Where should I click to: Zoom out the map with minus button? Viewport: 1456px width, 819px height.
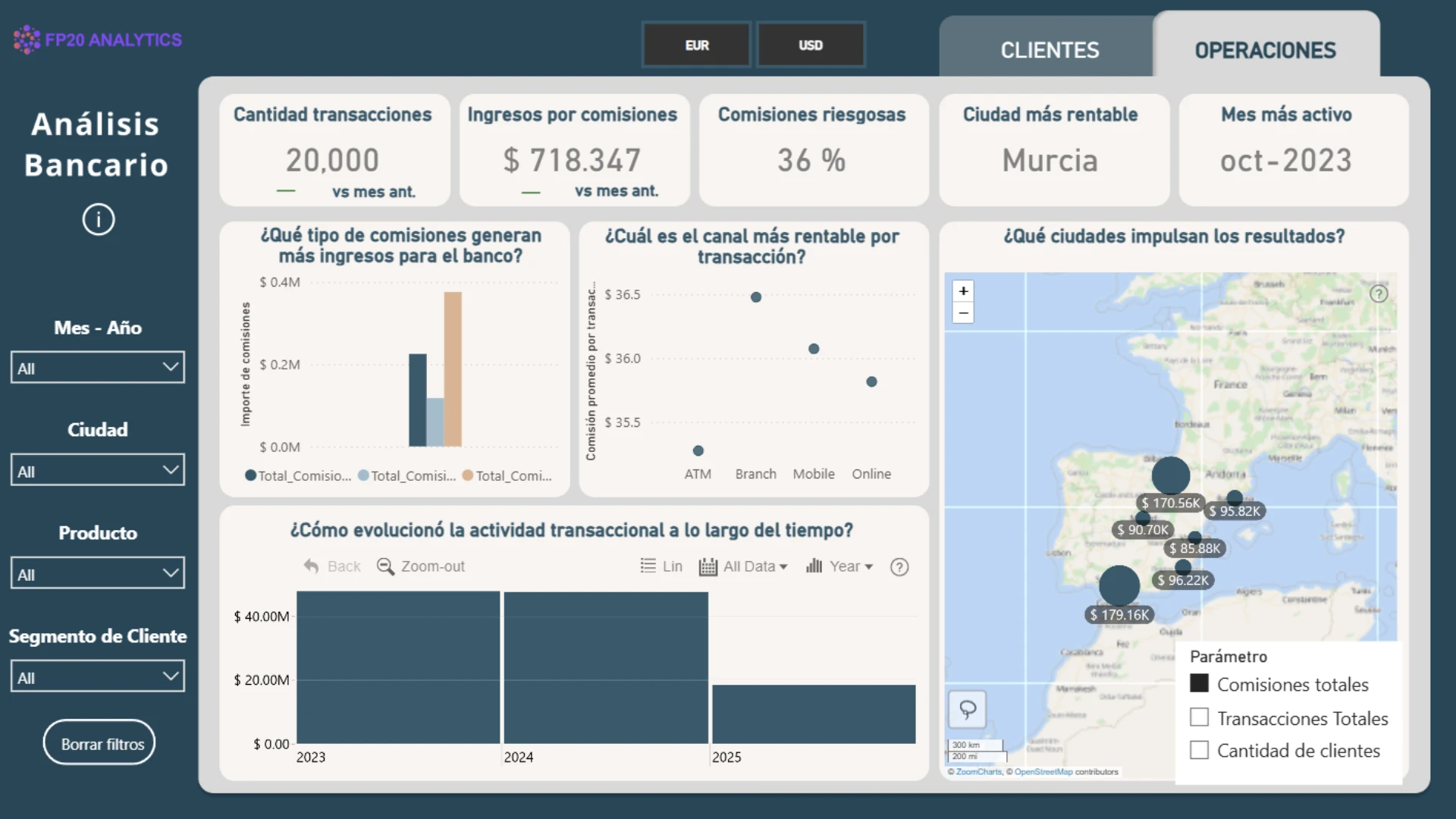click(963, 312)
